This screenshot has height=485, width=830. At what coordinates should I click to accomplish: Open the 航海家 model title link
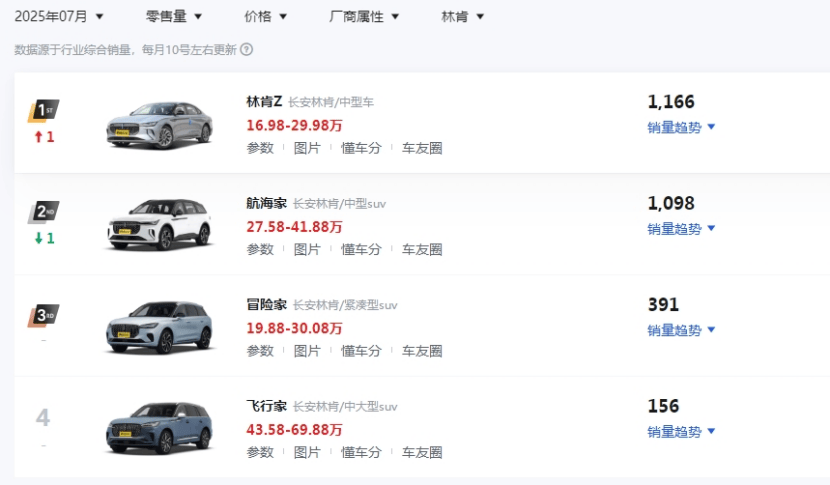tap(266, 203)
